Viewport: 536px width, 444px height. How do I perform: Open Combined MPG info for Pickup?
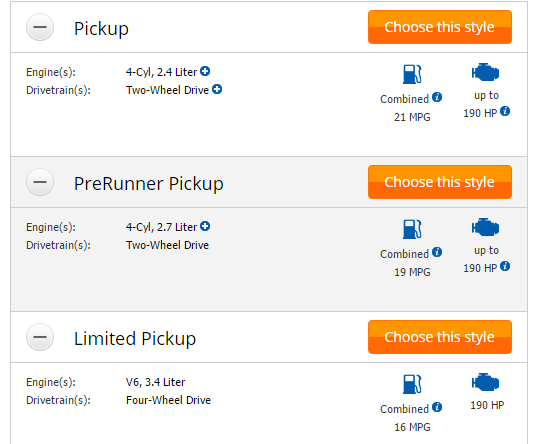[x=437, y=97]
